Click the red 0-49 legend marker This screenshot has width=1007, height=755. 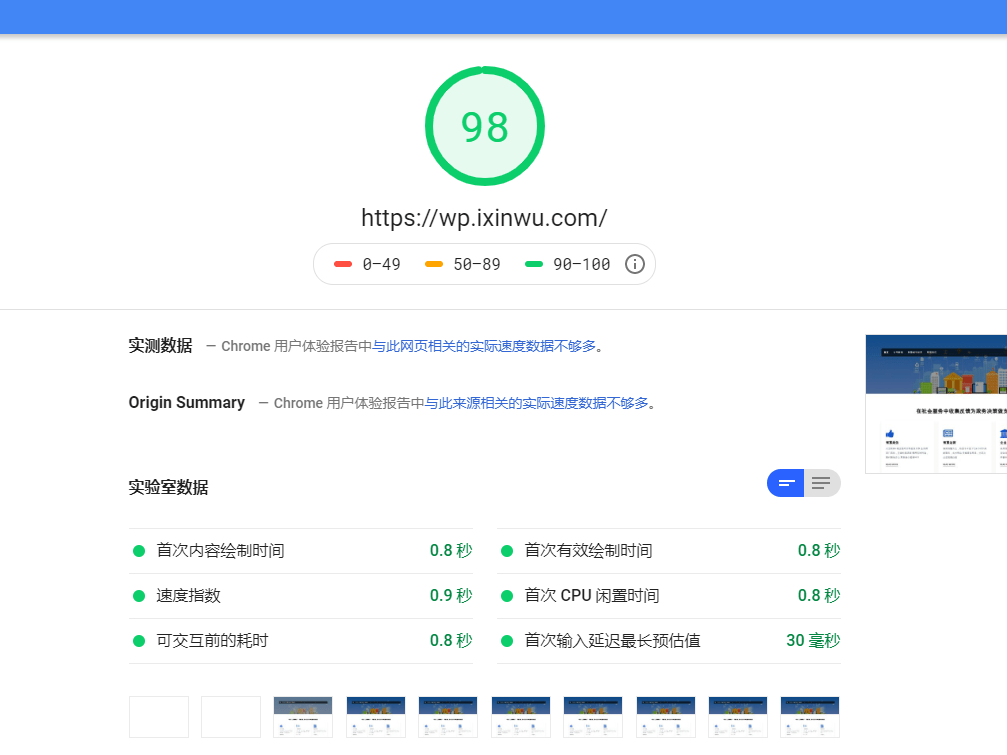click(343, 264)
